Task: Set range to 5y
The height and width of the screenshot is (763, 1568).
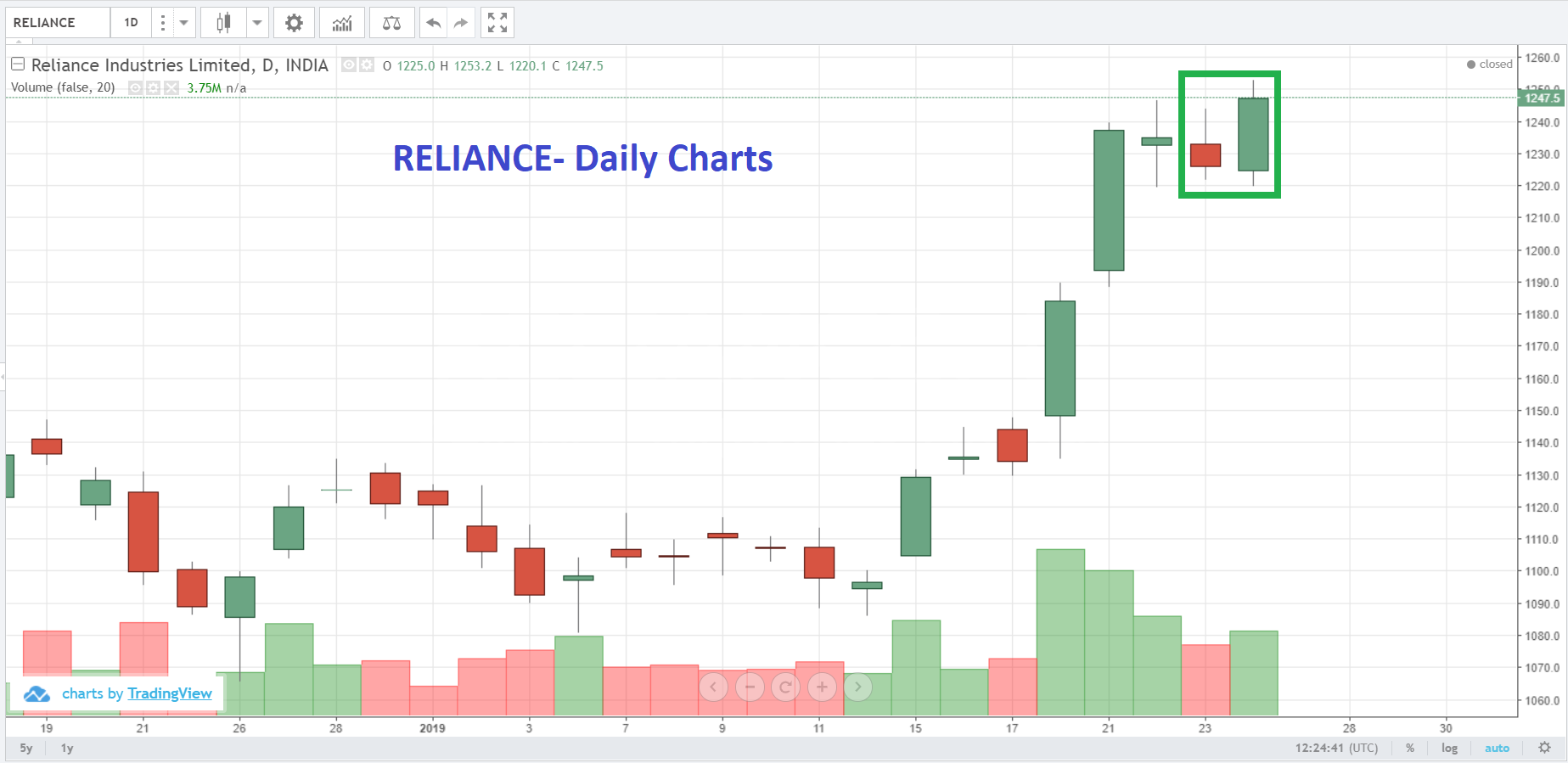Action: point(26,748)
